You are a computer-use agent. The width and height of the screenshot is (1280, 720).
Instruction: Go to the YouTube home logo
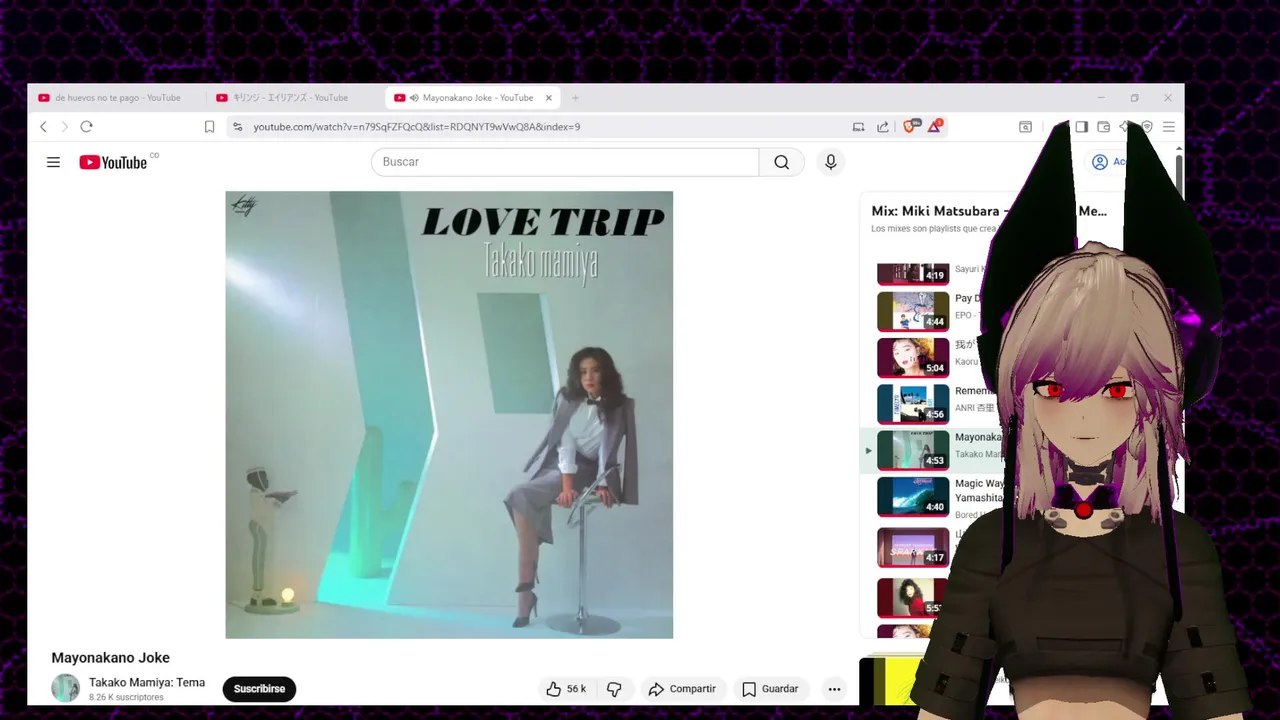click(114, 162)
